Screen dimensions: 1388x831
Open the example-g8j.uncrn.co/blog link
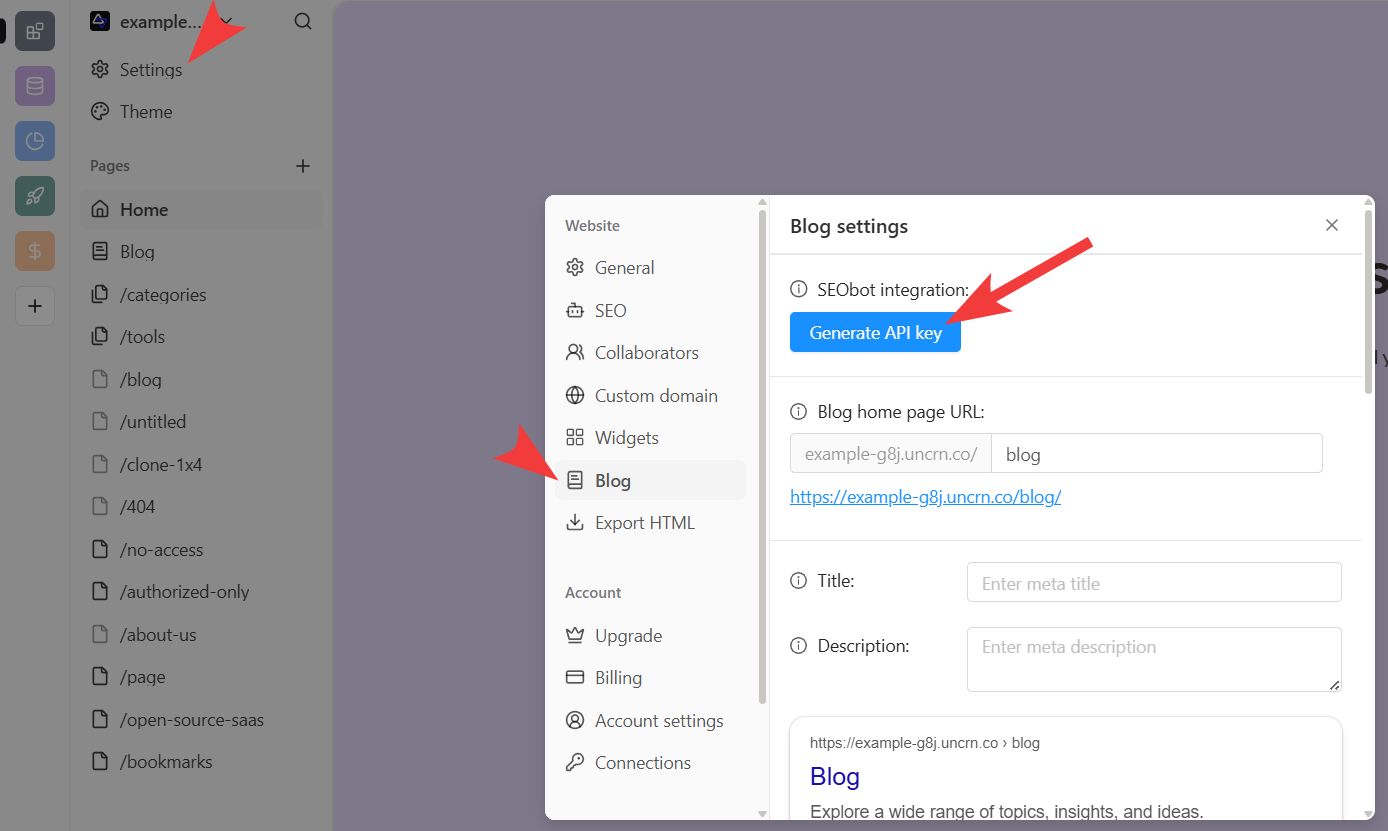[x=925, y=497]
